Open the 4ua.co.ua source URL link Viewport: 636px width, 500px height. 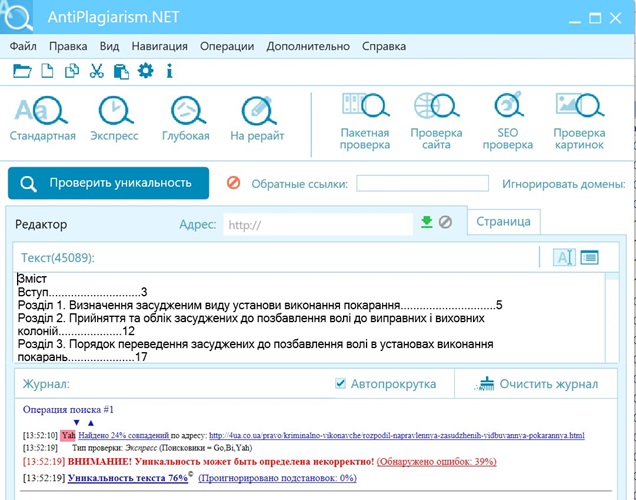coord(397,436)
